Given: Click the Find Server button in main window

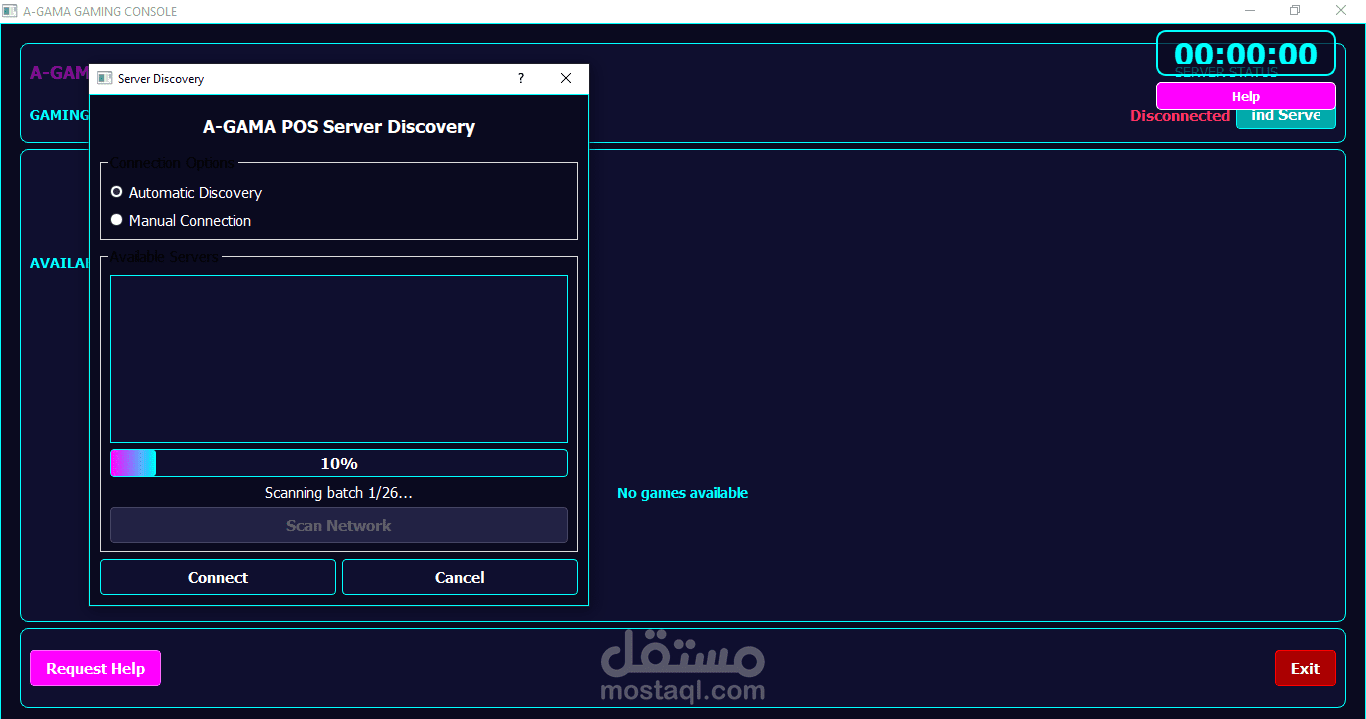Looking at the screenshot, I should point(1286,119).
